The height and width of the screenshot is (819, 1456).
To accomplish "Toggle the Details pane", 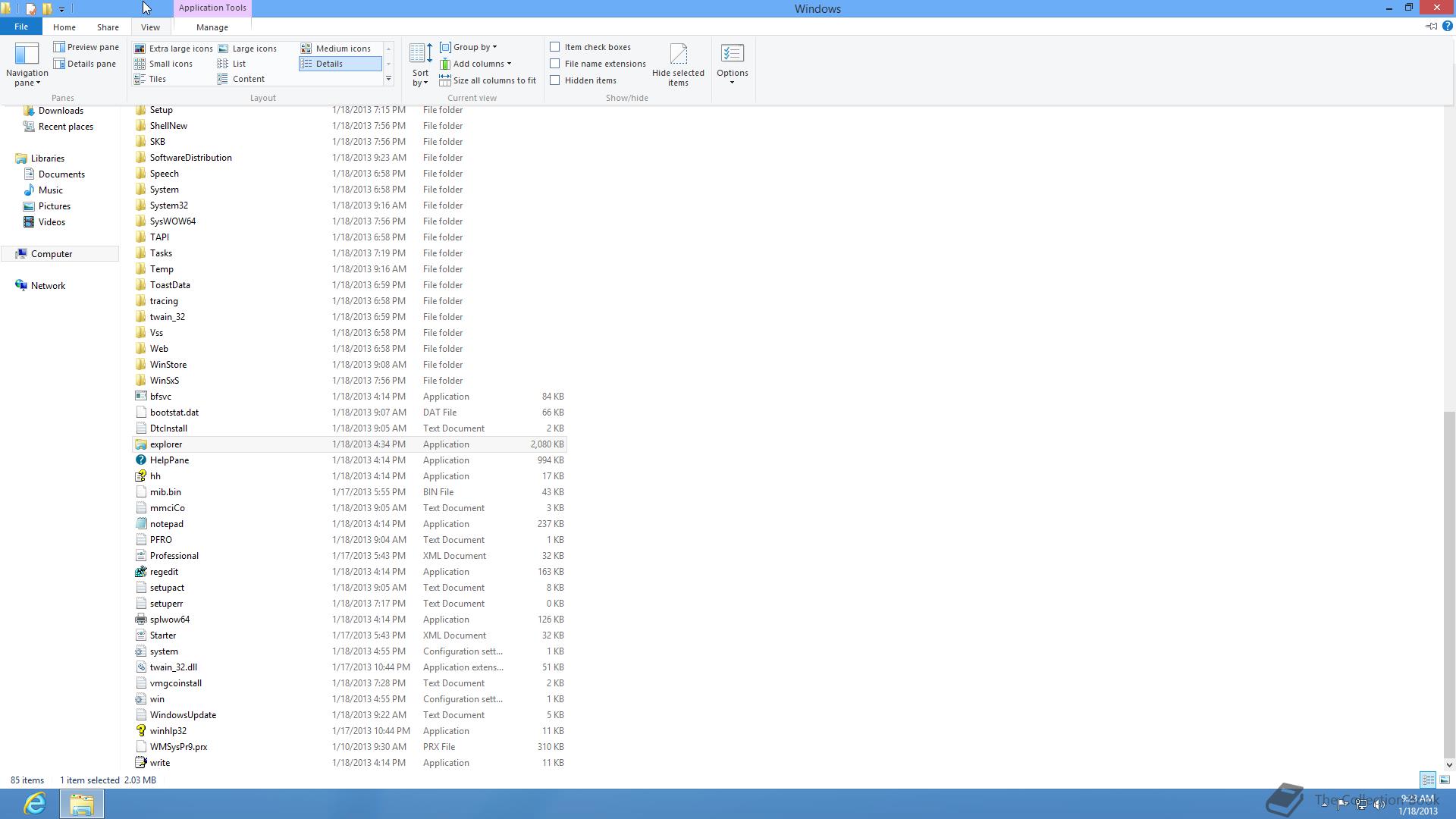I will [84, 64].
